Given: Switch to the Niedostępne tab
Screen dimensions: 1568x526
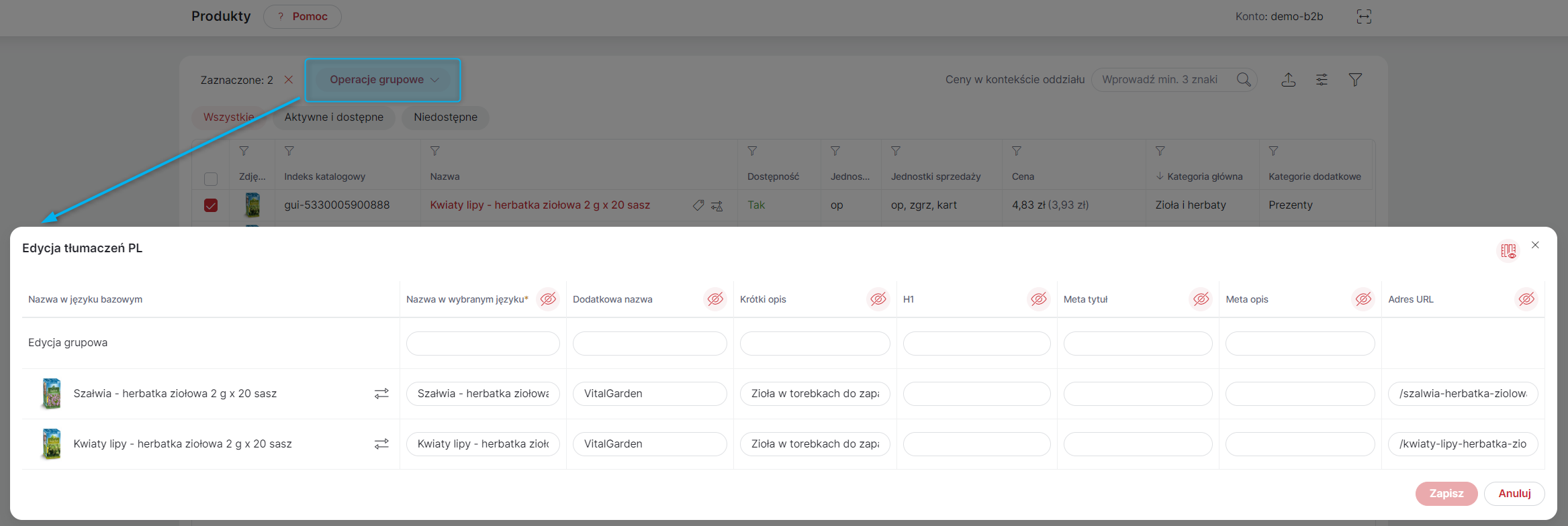Looking at the screenshot, I should click(x=445, y=117).
